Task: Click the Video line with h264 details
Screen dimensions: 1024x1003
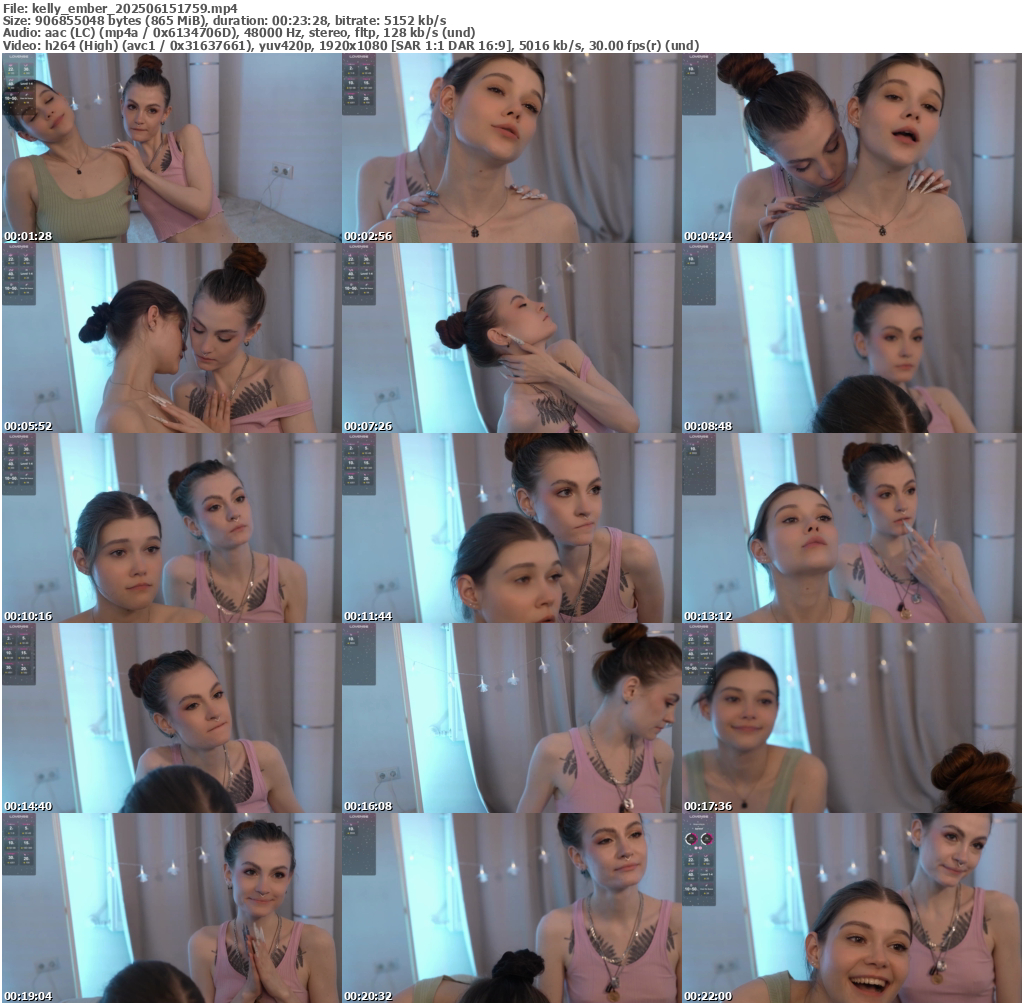Action: coord(351,46)
